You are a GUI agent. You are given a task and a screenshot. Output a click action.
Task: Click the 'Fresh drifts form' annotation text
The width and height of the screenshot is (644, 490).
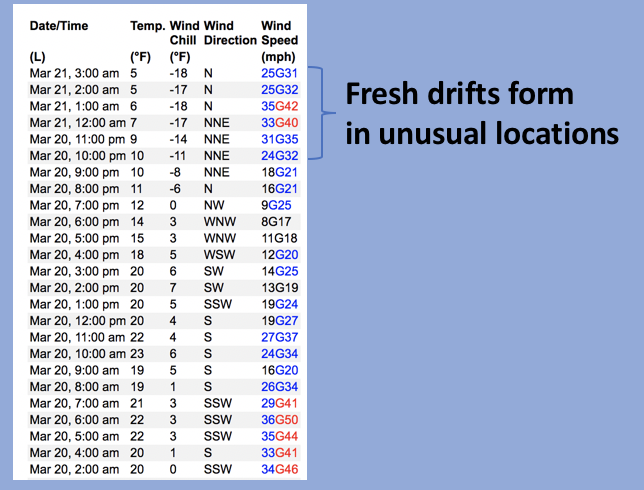[x=459, y=95]
